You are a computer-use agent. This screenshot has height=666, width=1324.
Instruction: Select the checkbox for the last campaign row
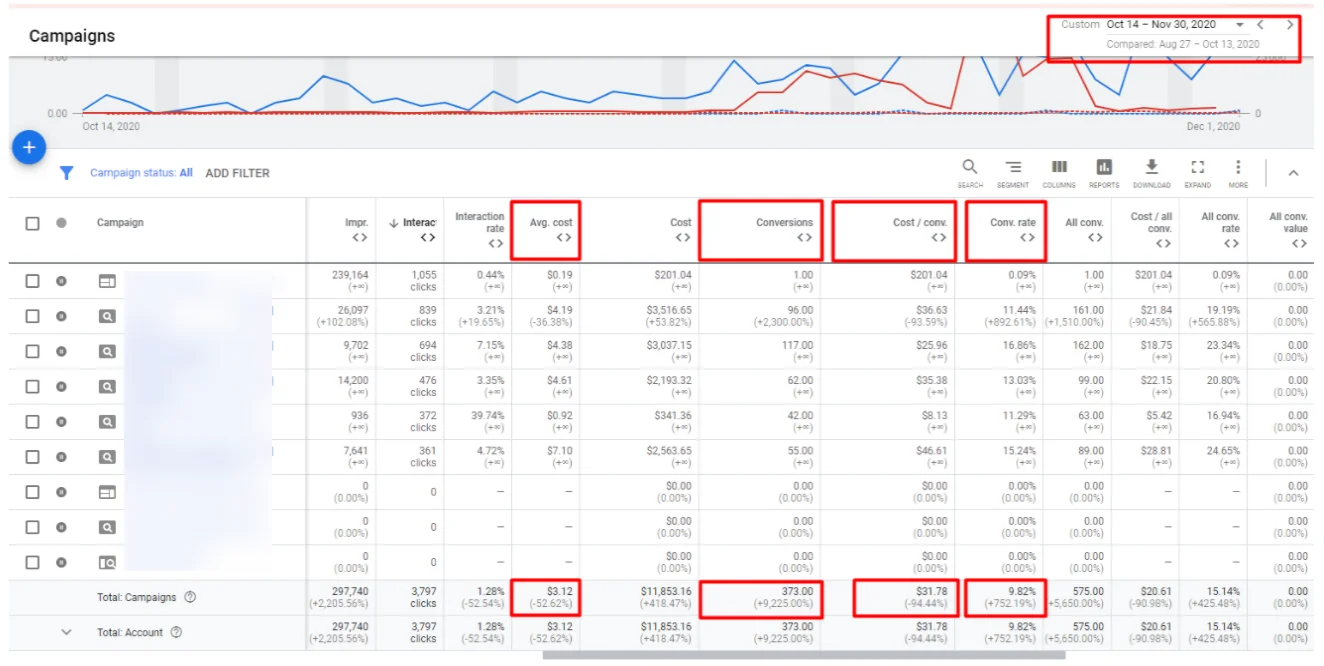tap(33, 562)
